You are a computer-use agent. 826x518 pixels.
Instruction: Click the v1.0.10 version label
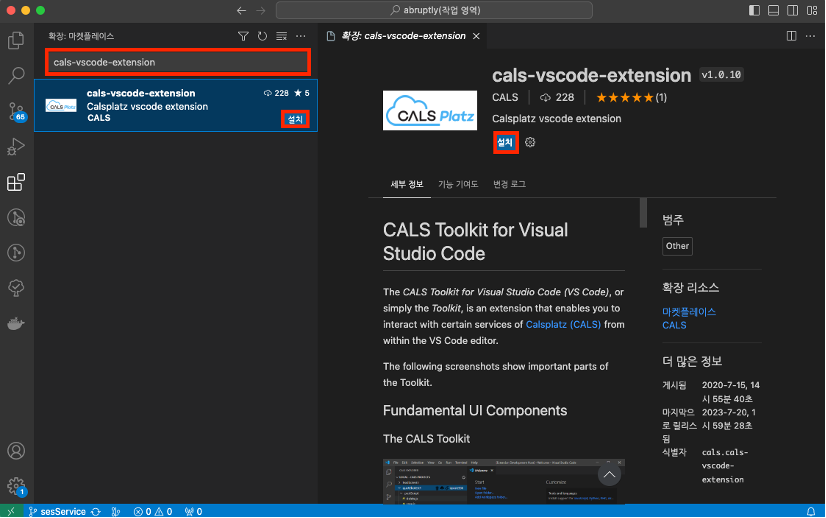pyautogui.click(x=721, y=75)
